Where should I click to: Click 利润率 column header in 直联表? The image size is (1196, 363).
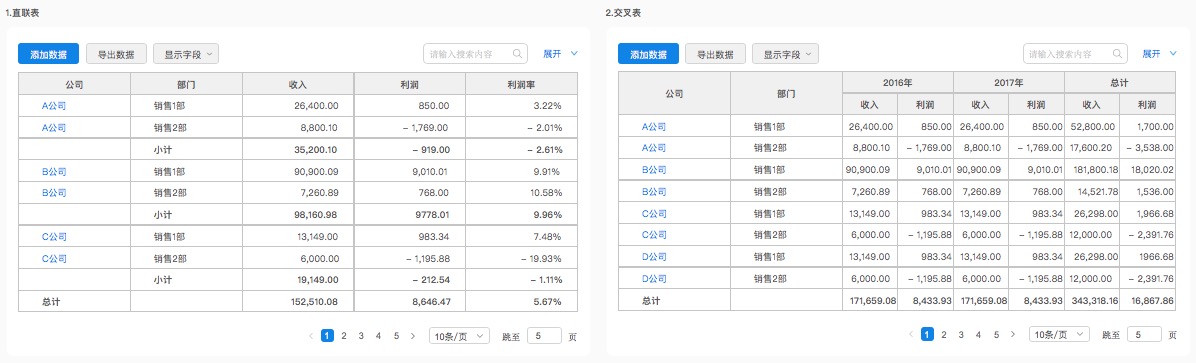pos(521,84)
